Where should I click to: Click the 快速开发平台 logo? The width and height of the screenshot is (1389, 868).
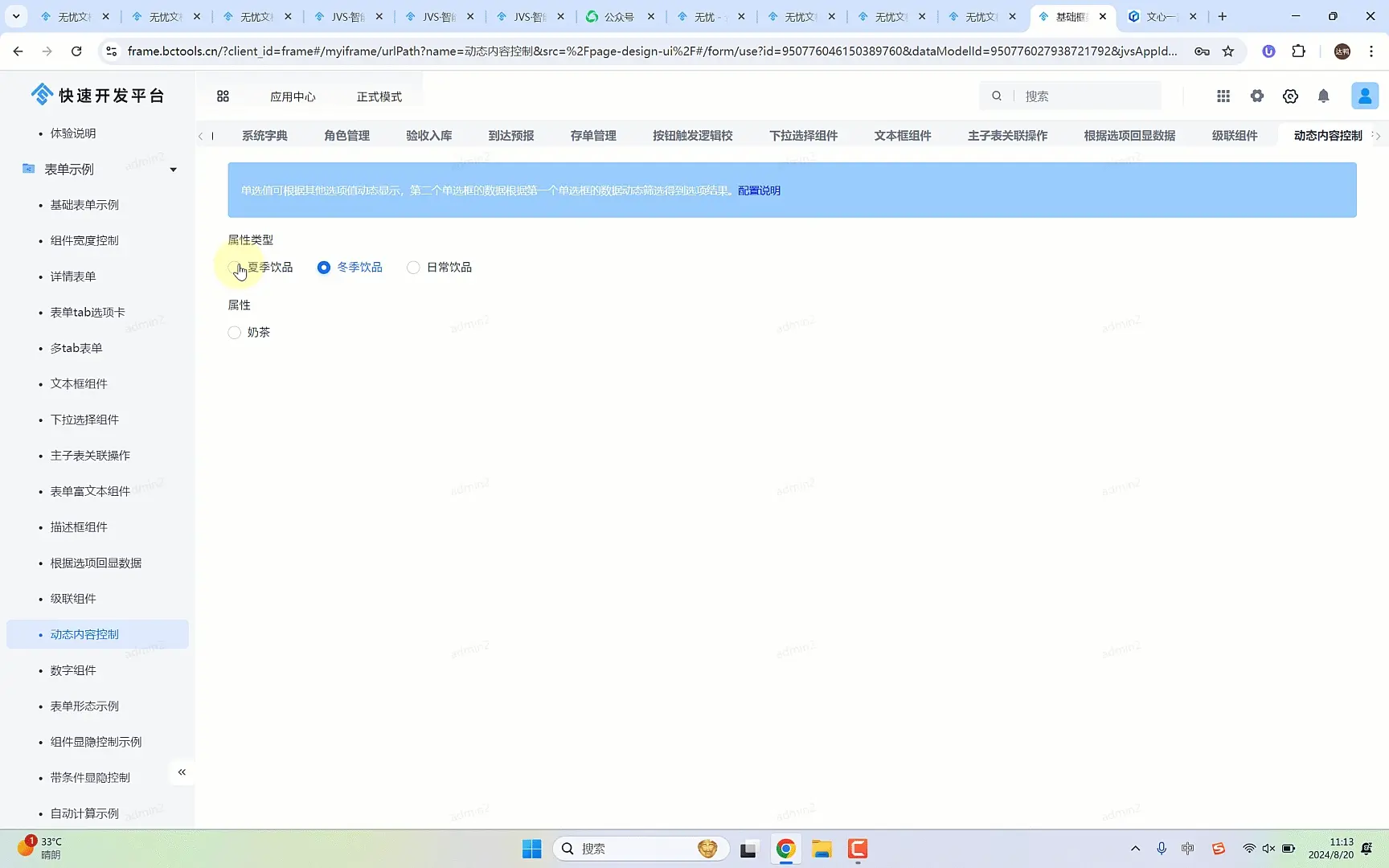(97, 96)
